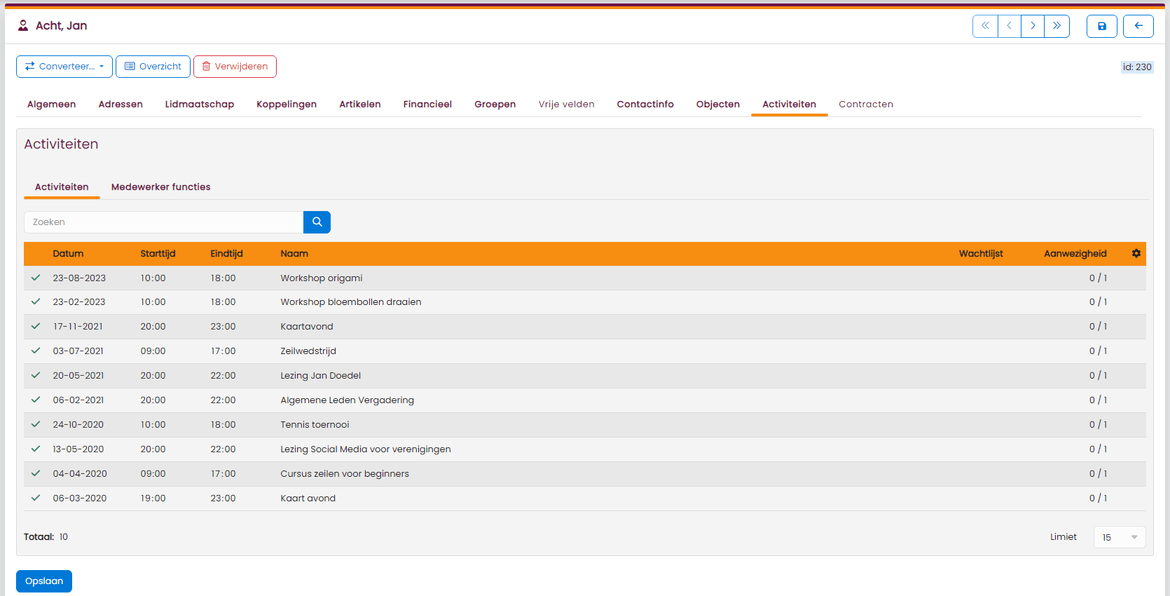Image resolution: width=1170 pixels, height=596 pixels.
Task: Click Workshop bloembollen draaien name
Action: coord(351,301)
